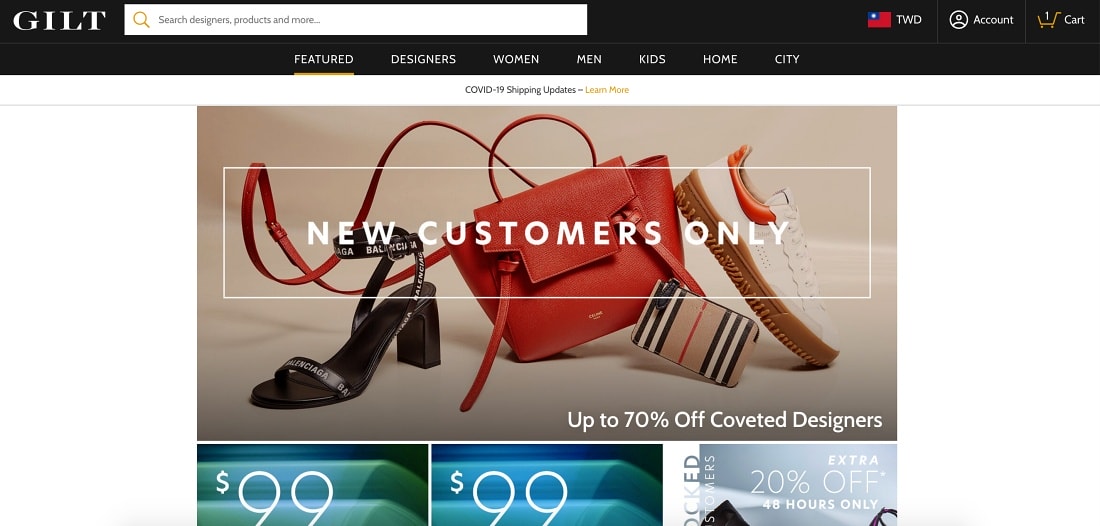Go to the MEN section

click(589, 60)
